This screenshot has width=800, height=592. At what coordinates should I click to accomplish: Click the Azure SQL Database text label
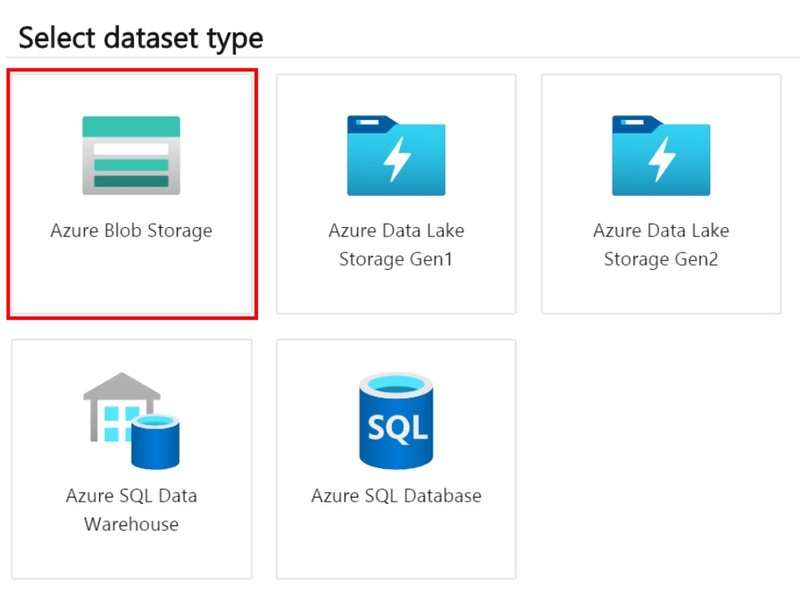pyautogui.click(x=396, y=495)
